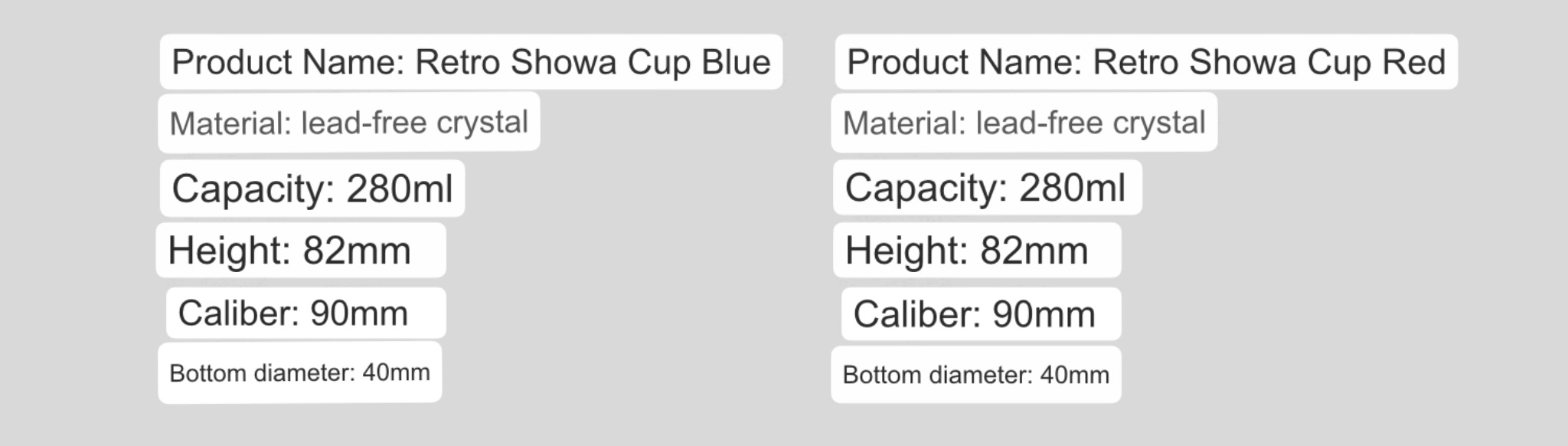Click the 'Retro Showa Cup Red' product name label
The width and height of the screenshot is (1568, 446).
click(x=1146, y=61)
